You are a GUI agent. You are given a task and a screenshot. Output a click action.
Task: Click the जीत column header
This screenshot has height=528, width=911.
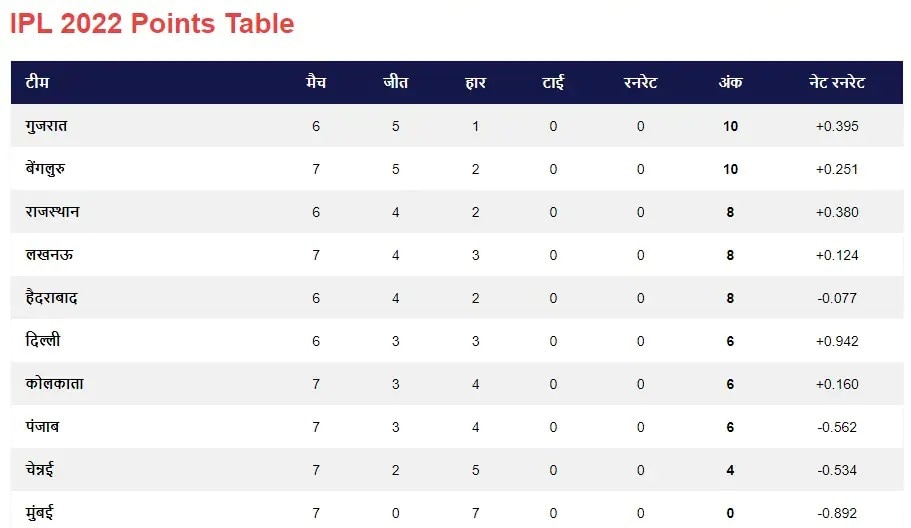395,83
